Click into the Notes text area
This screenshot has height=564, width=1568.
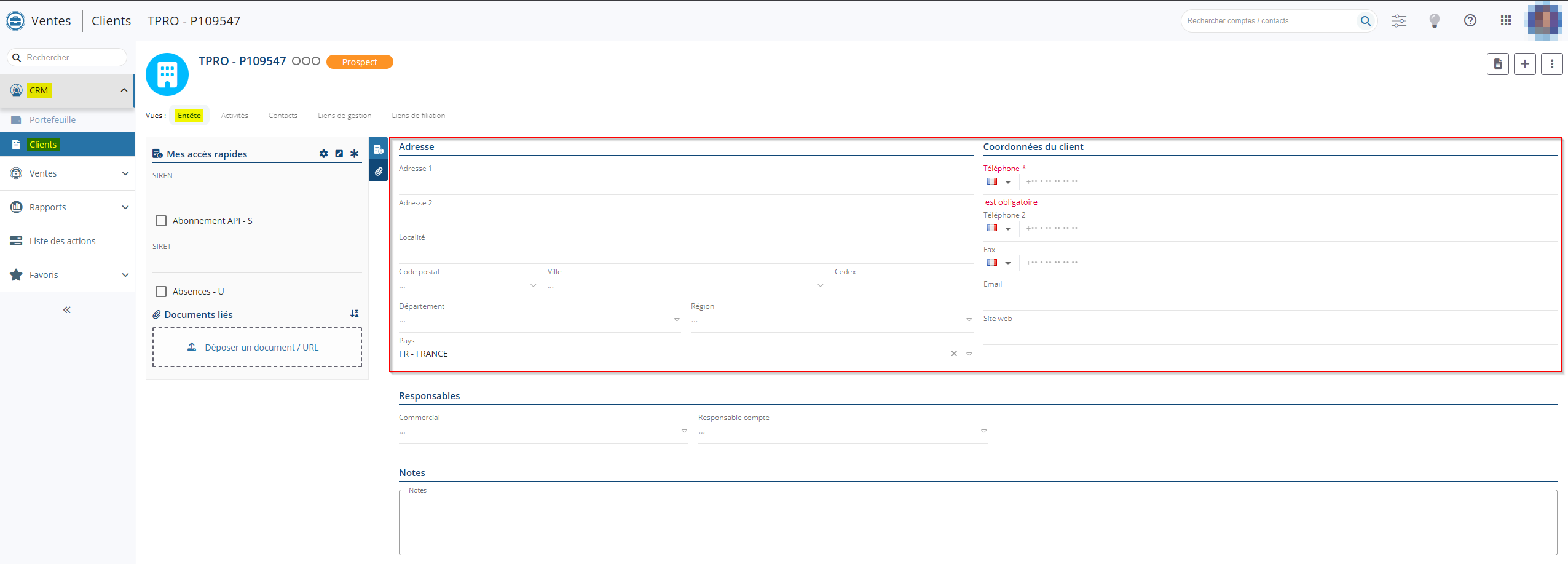pyautogui.click(x=977, y=523)
